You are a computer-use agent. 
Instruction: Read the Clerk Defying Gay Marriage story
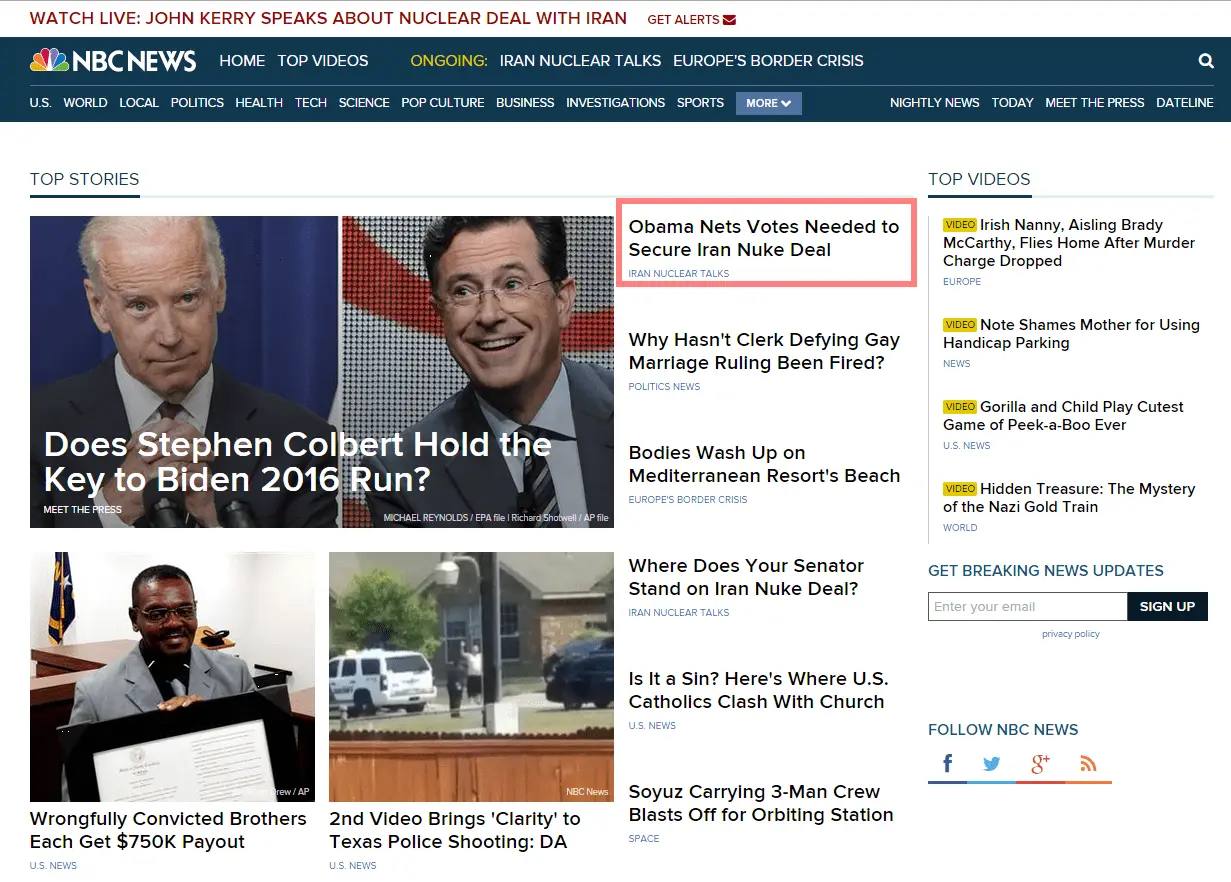pos(764,351)
